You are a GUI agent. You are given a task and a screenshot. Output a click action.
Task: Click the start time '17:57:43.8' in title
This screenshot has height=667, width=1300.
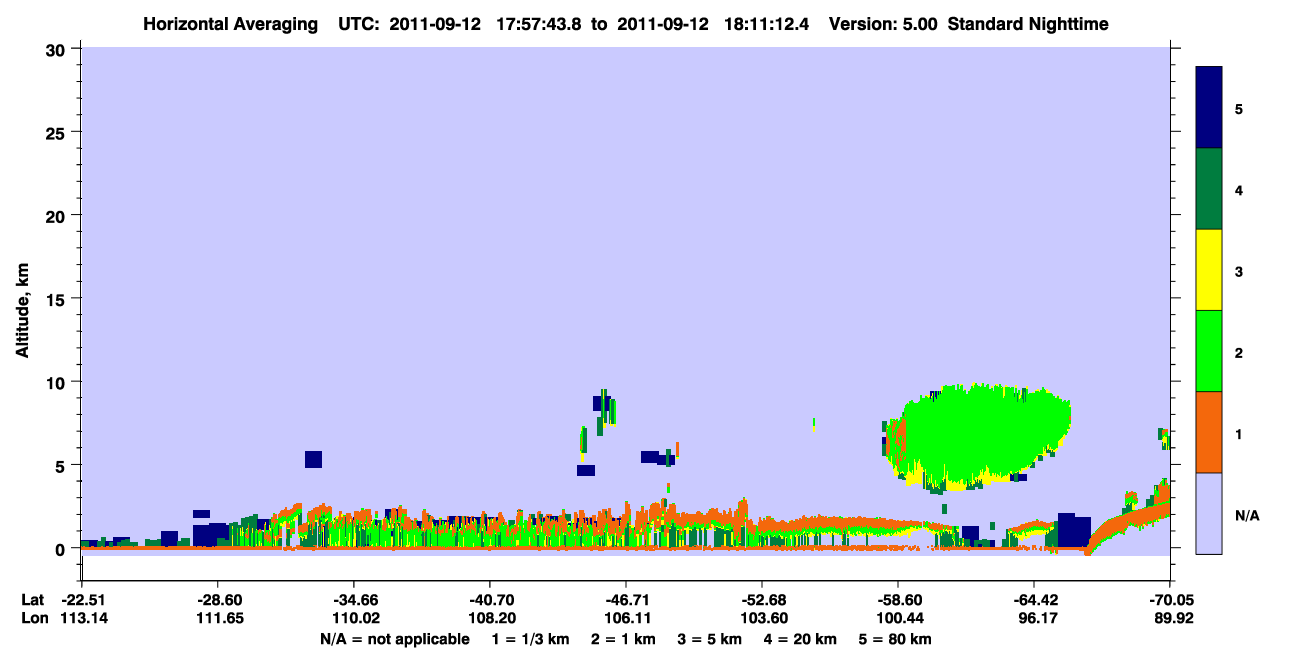(x=540, y=24)
